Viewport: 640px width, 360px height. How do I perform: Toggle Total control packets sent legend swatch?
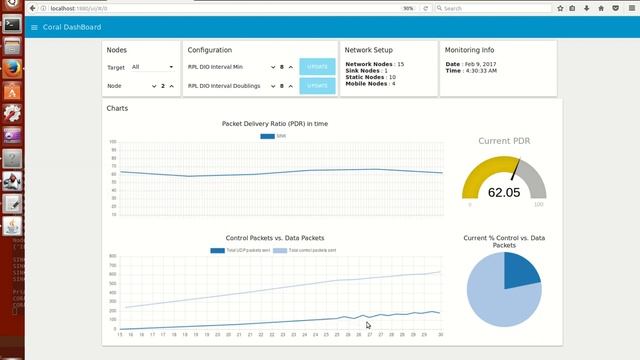280,251
